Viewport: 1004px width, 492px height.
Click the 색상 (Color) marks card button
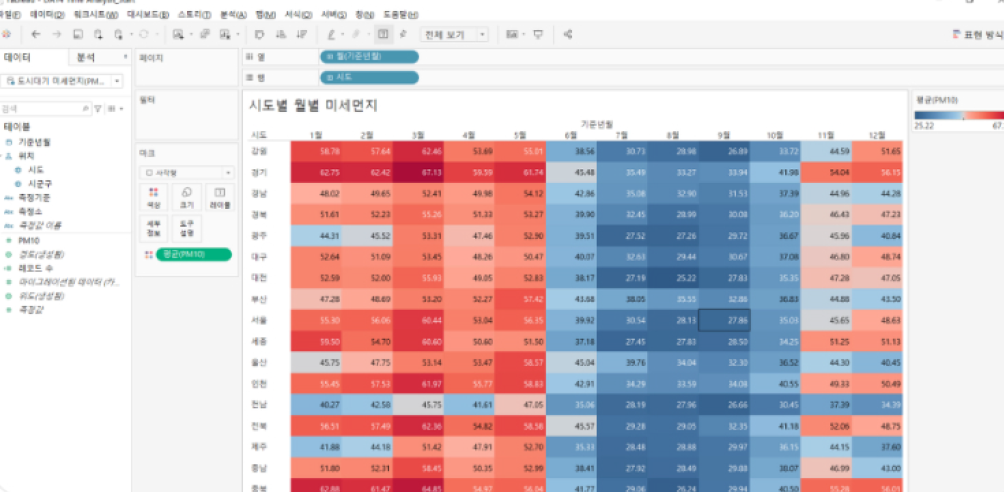[x=153, y=197]
